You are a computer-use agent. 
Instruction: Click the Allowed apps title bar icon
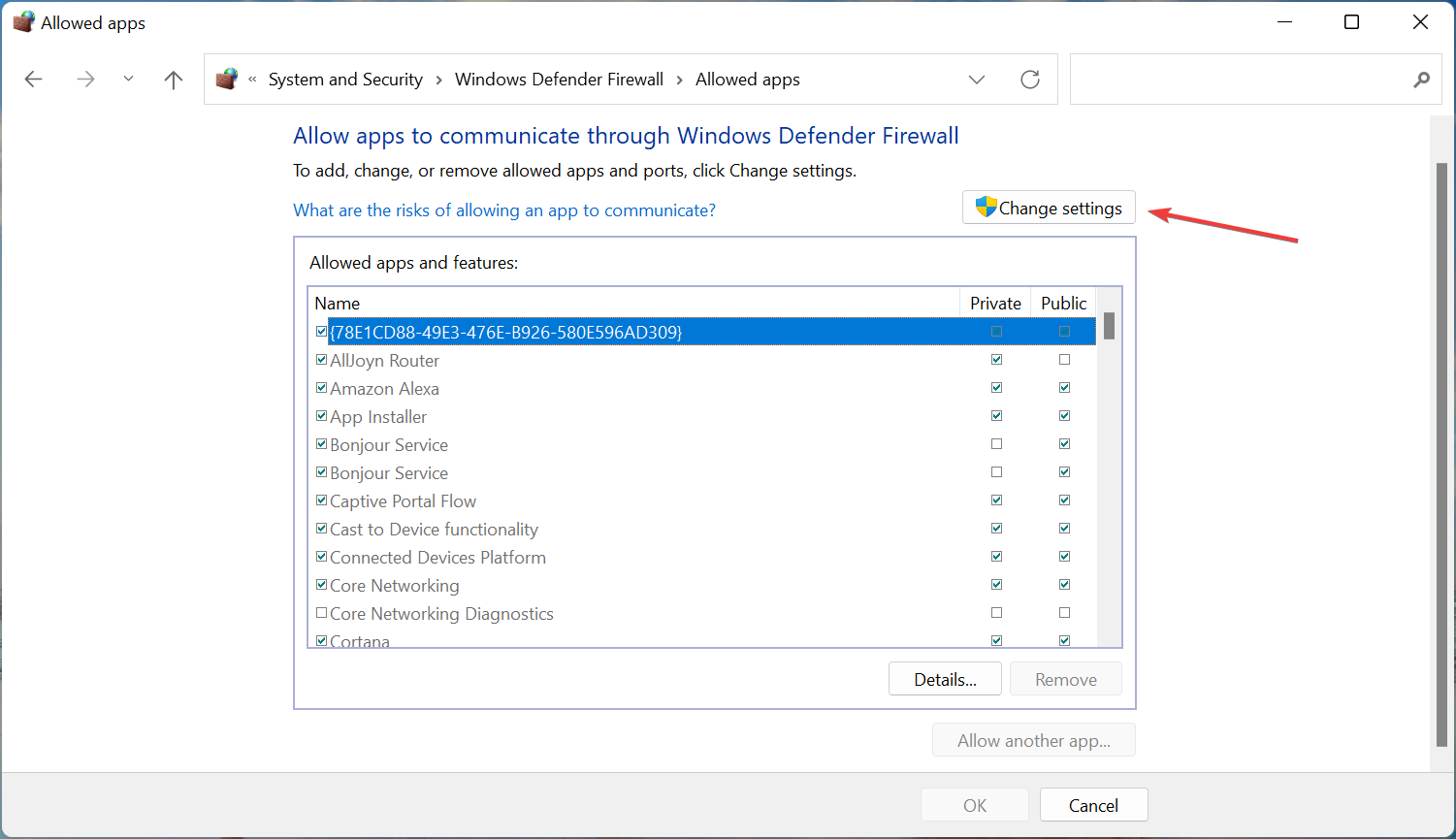click(23, 22)
